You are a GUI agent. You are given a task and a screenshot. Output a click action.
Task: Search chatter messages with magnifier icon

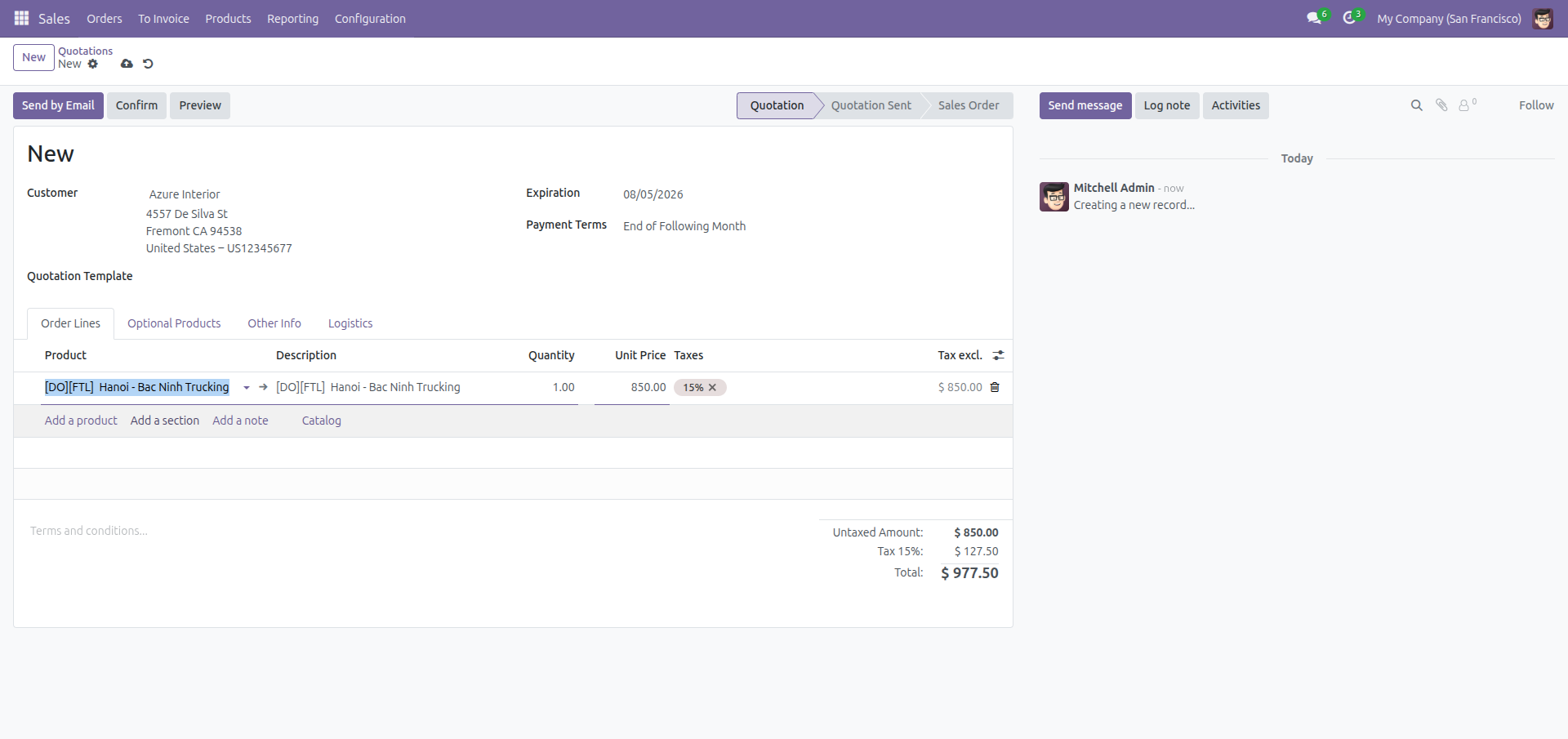[x=1417, y=105]
